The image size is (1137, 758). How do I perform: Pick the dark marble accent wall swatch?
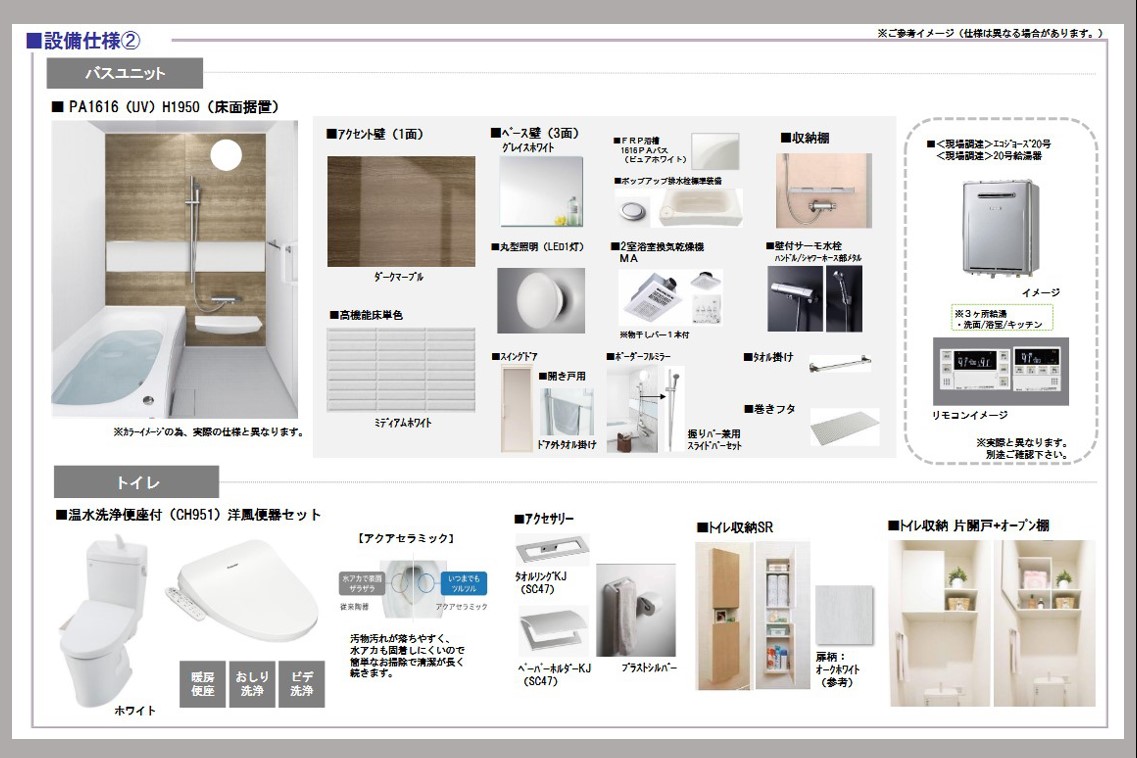point(401,211)
